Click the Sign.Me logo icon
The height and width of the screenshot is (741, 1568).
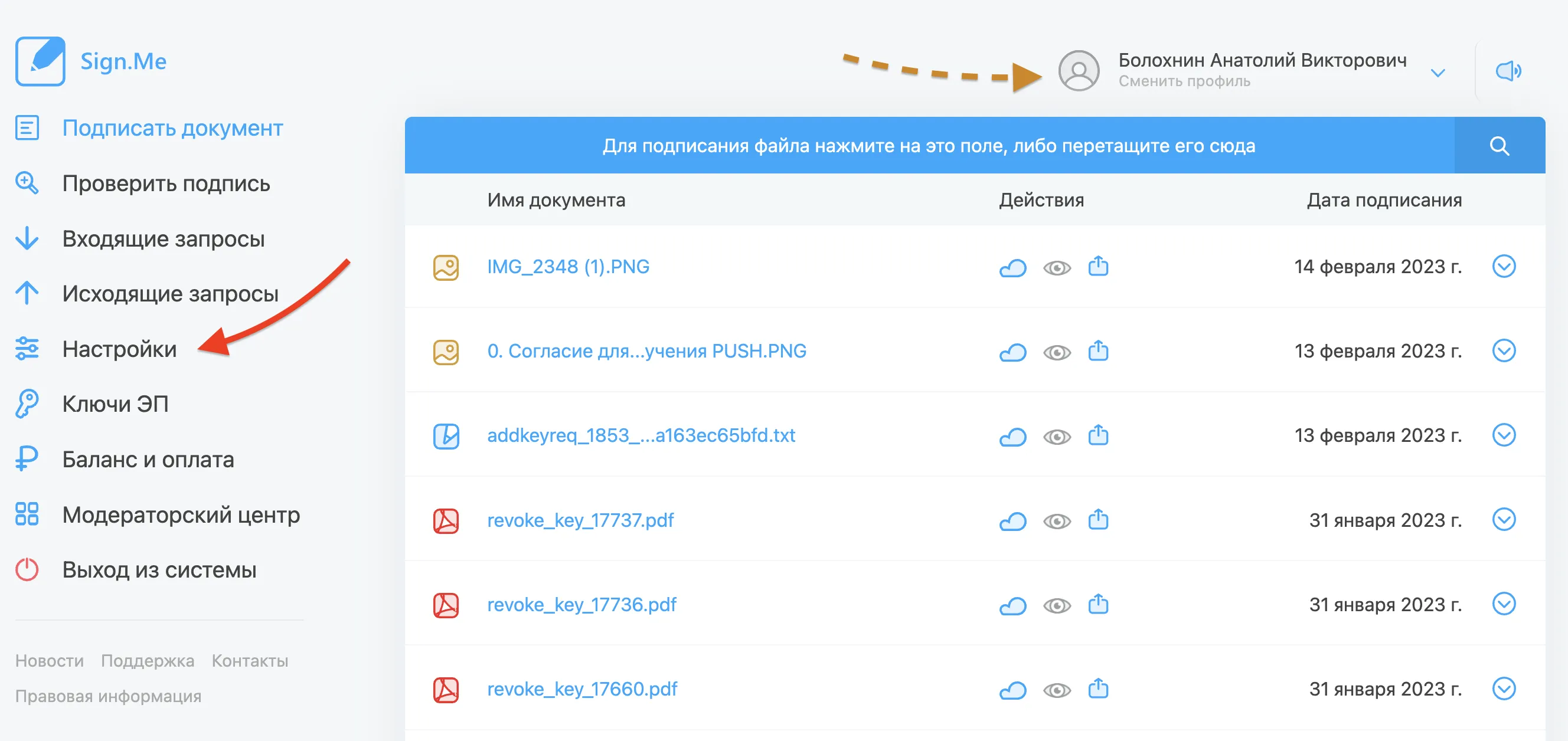(x=40, y=61)
